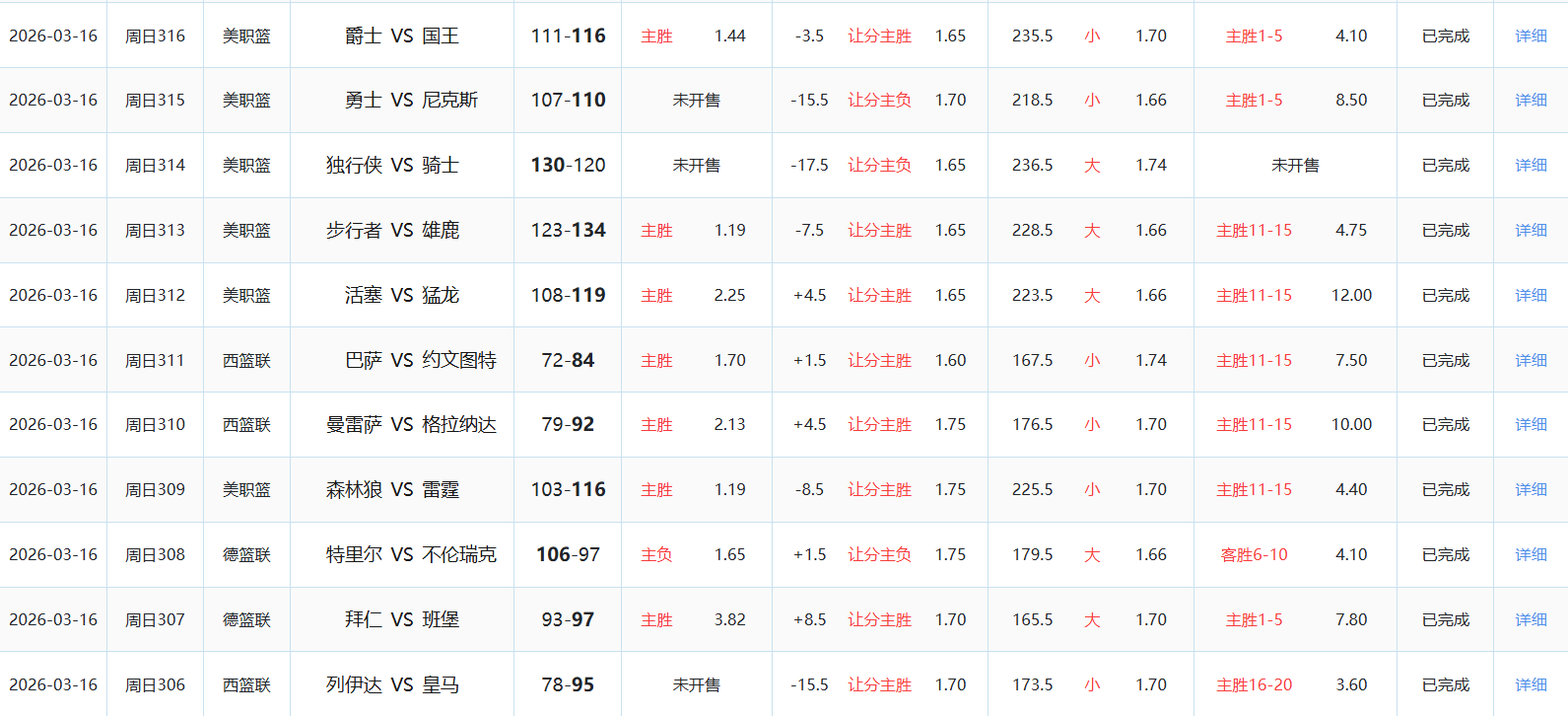
Task: Click details link in 独行侠 VS 骑士 row
Action: click(1531, 165)
